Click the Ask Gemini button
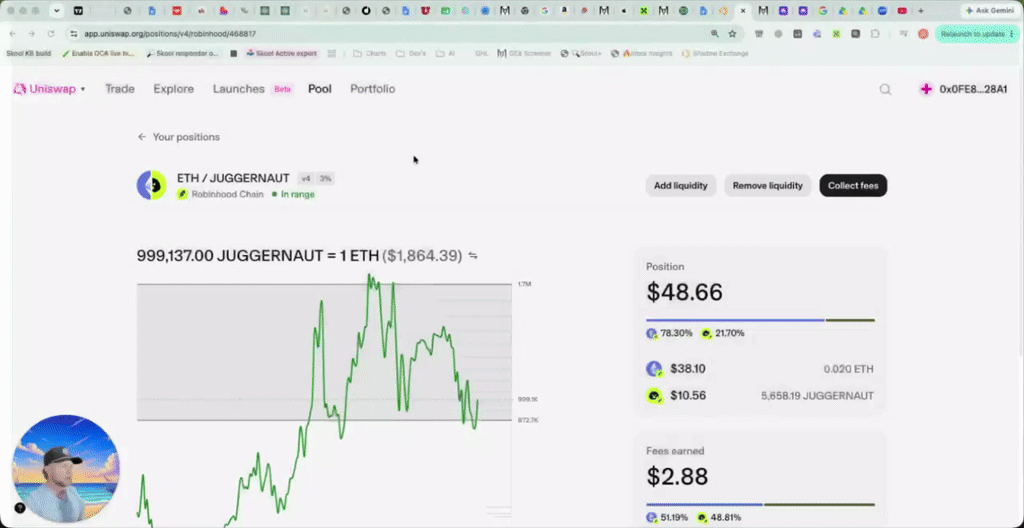1024x528 pixels. tap(990, 10)
